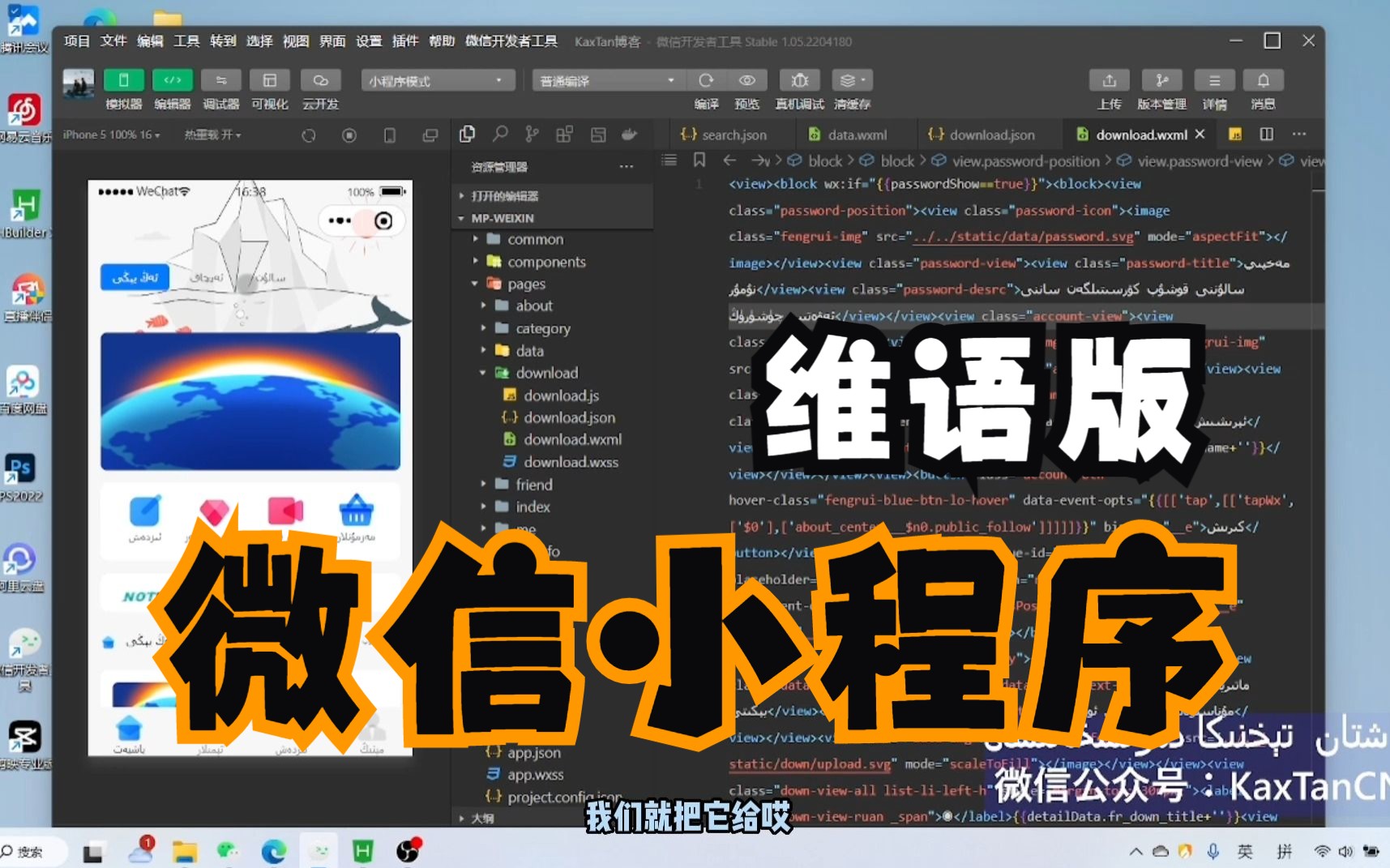Viewport: 1390px width, 868px height.
Task: Click the Windows taskbar search box
Action: 32,851
